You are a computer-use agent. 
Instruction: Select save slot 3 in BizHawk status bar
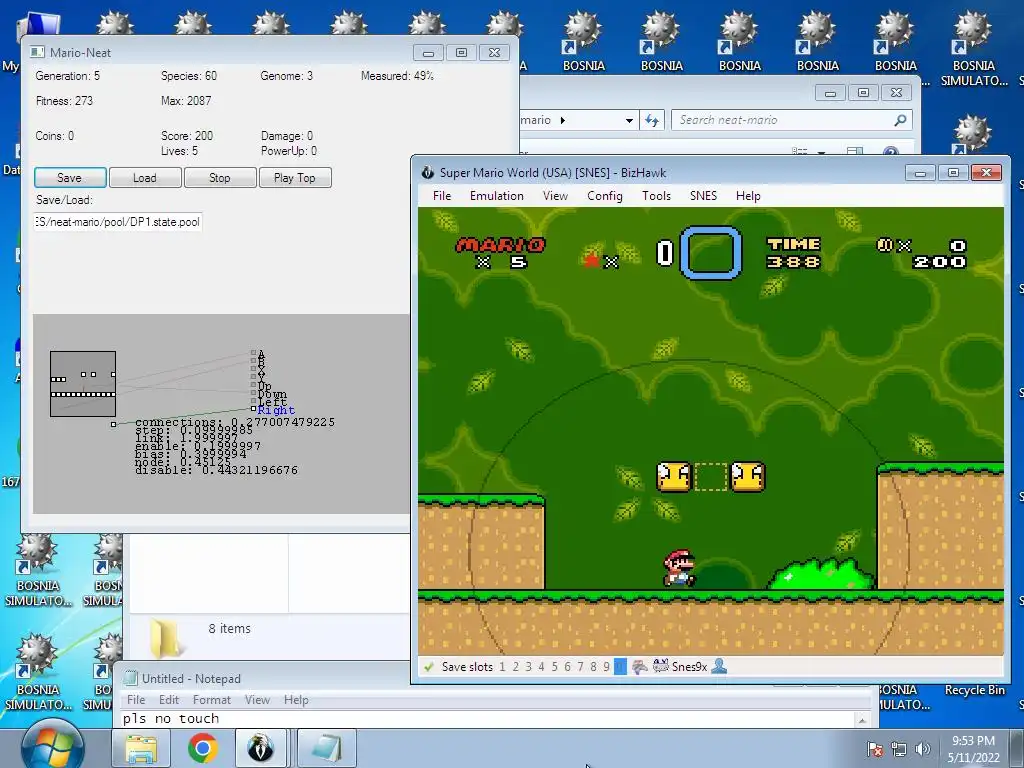528,667
